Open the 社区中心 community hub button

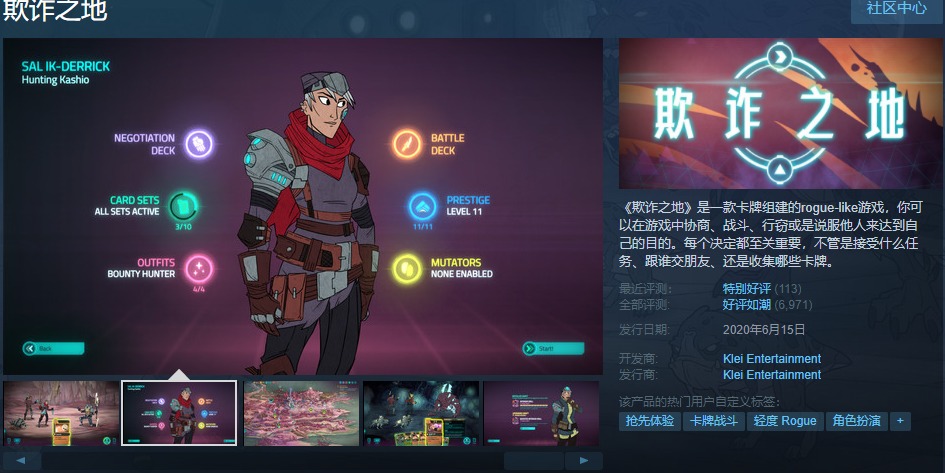(x=896, y=9)
